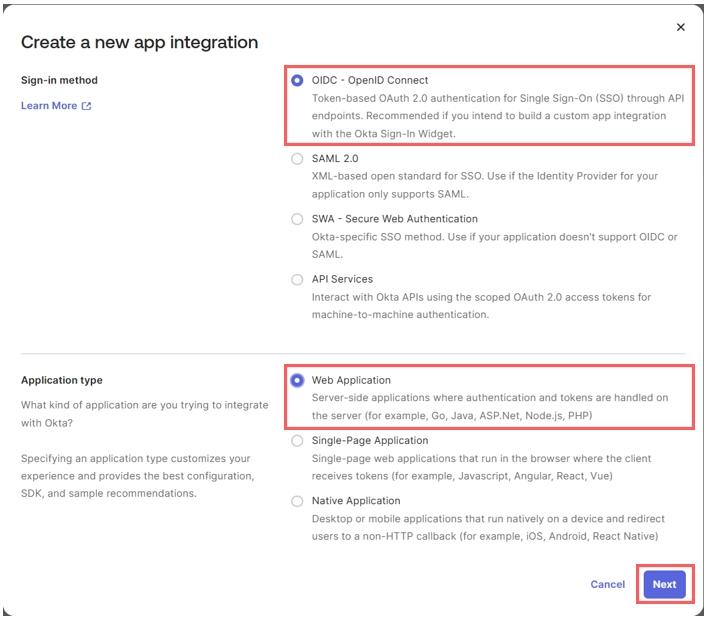This screenshot has width=707, height=619.
Task: Click the Next button
Action: 665,584
